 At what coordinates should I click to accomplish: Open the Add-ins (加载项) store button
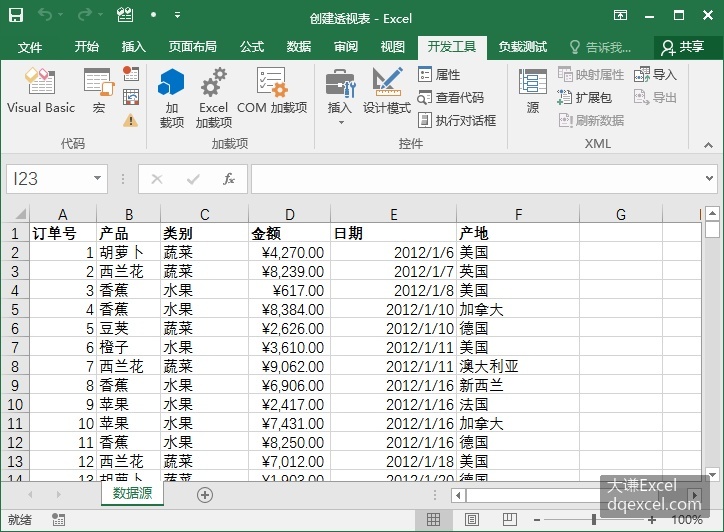171,97
